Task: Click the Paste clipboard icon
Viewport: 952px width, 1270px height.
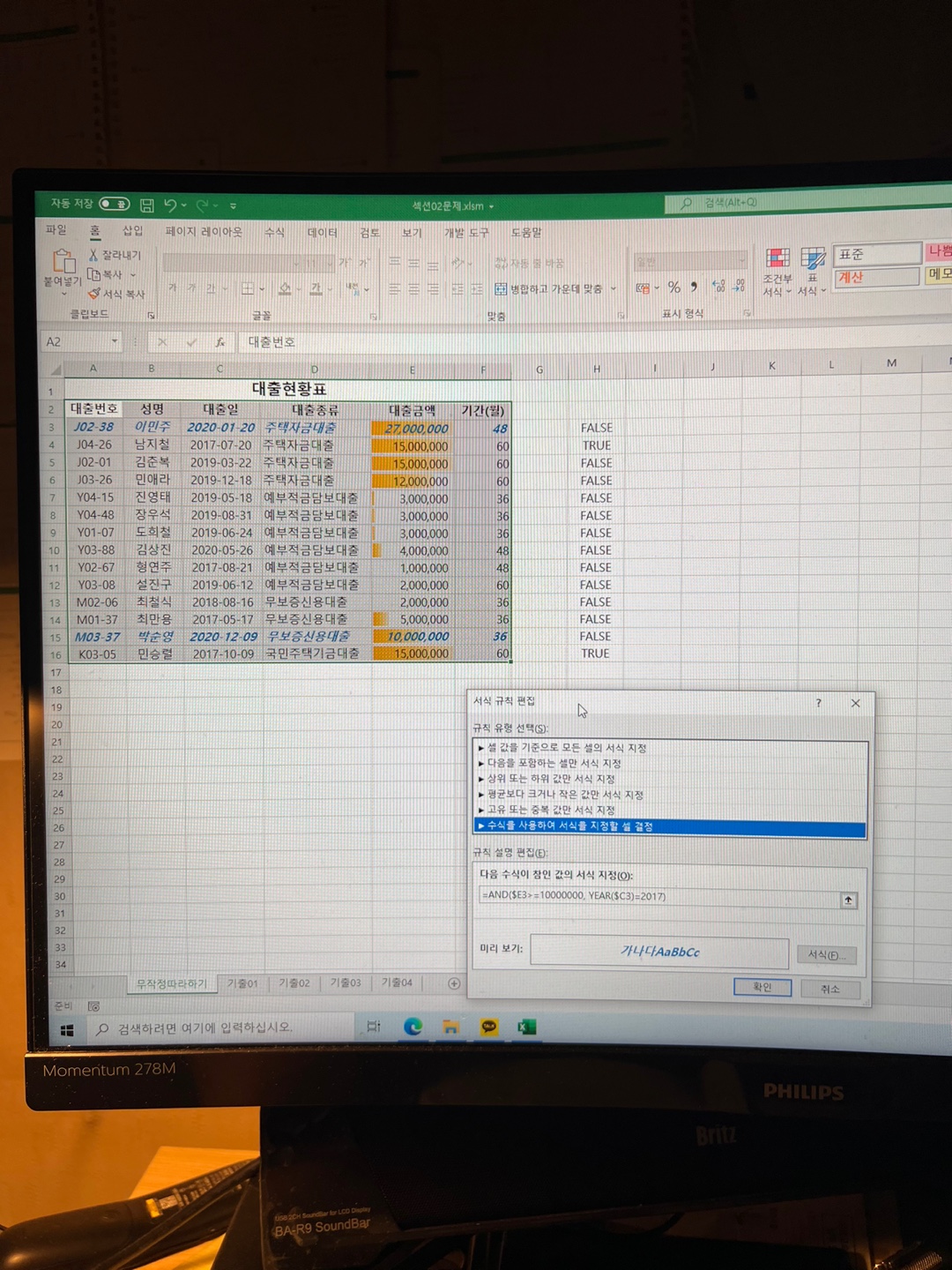Action: (x=63, y=261)
